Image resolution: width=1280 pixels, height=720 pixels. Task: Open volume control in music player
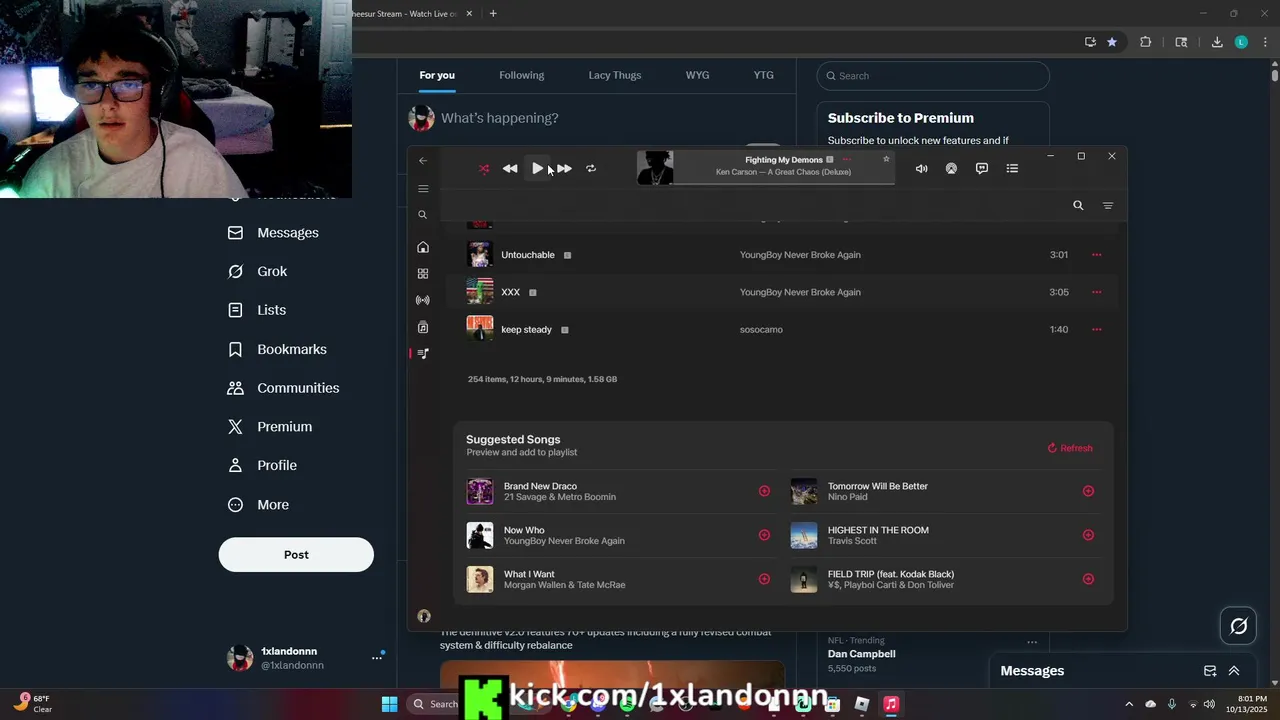[x=921, y=169]
